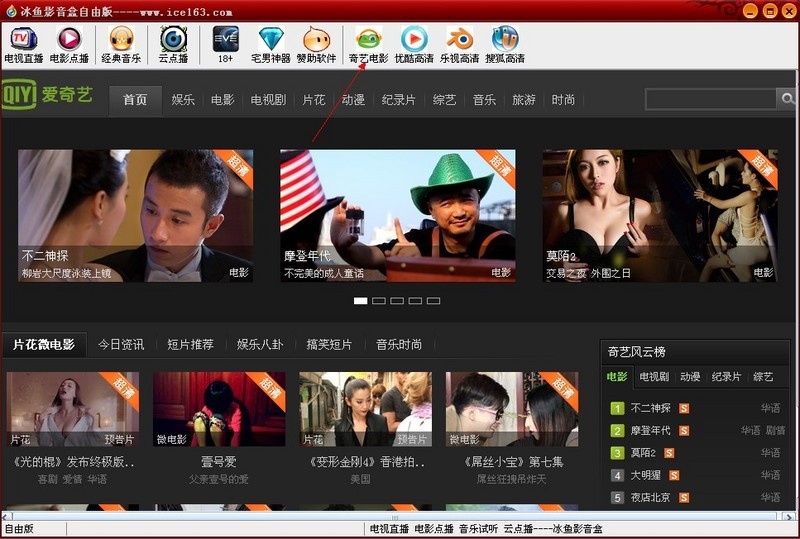Select 奇艺电影 frog icon
The width and height of the screenshot is (800, 539).
[x=368, y=45]
